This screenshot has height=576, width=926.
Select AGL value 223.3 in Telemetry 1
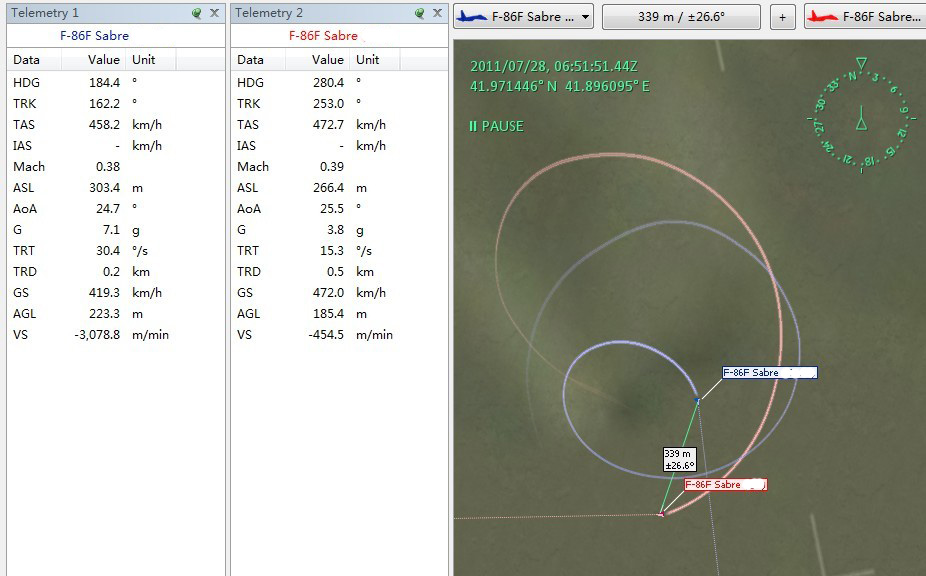pyautogui.click(x=105, y=314)
